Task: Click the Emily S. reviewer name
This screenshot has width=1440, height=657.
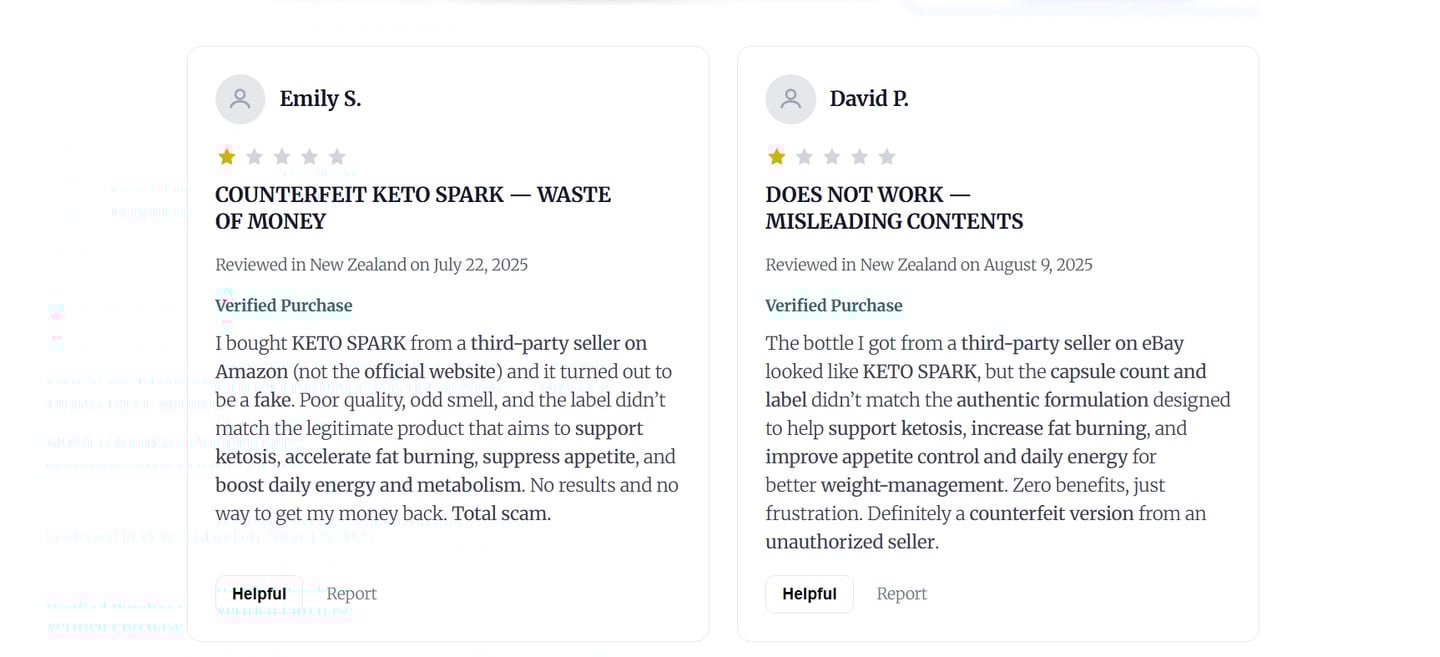Action: point(320,99)
